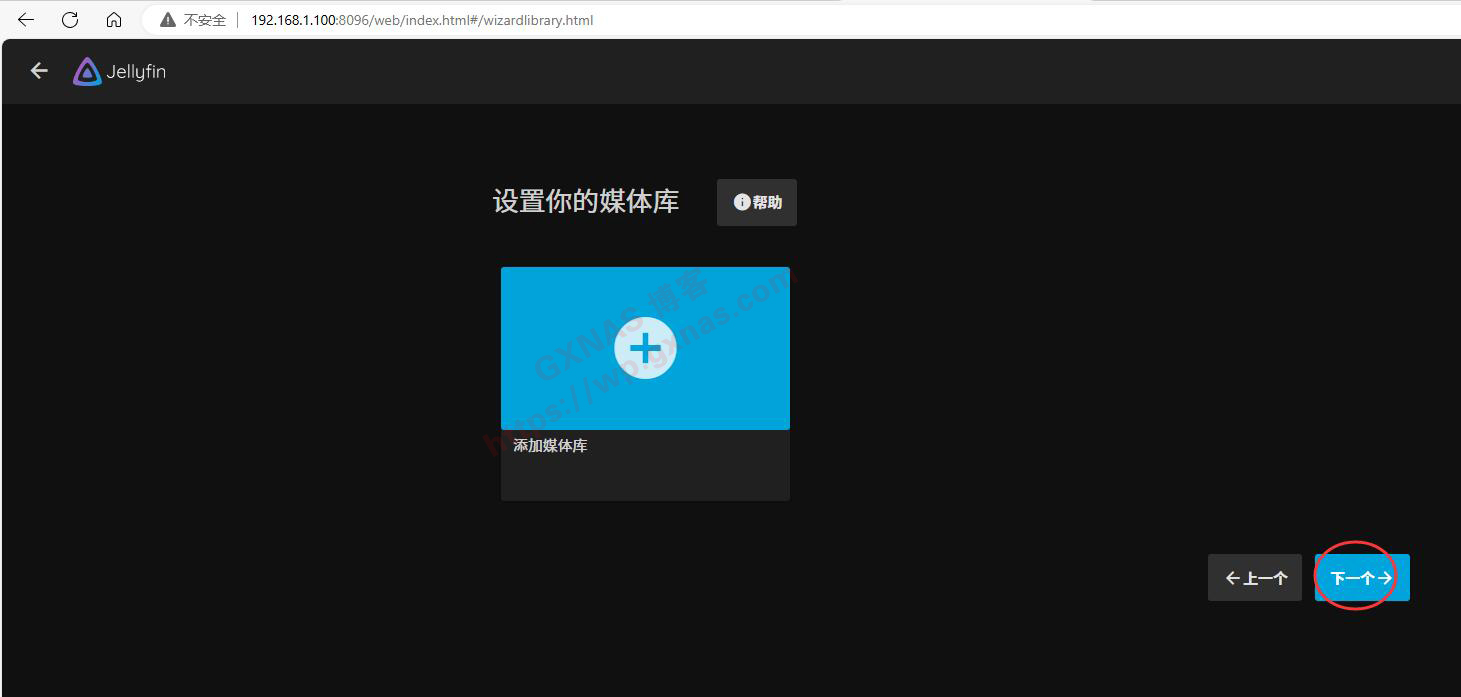Click the Jellyfin brand name text

136,72
